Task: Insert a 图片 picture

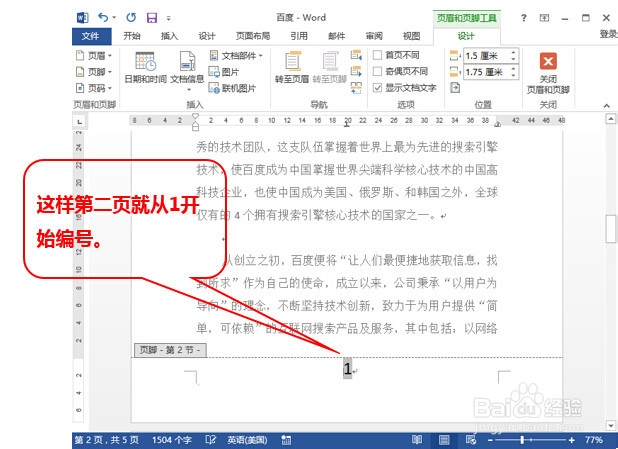Action: point(224,72)
